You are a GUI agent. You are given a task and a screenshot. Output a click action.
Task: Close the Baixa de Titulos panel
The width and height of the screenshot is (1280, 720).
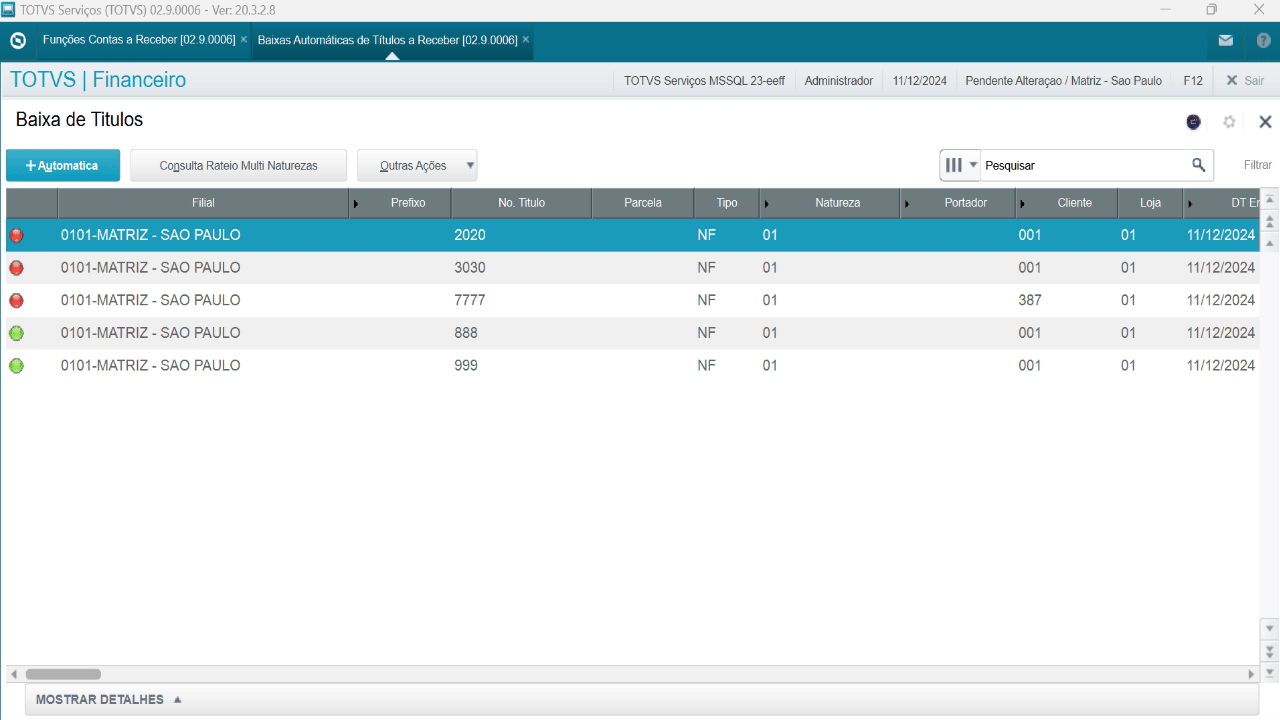point(1264,122)
